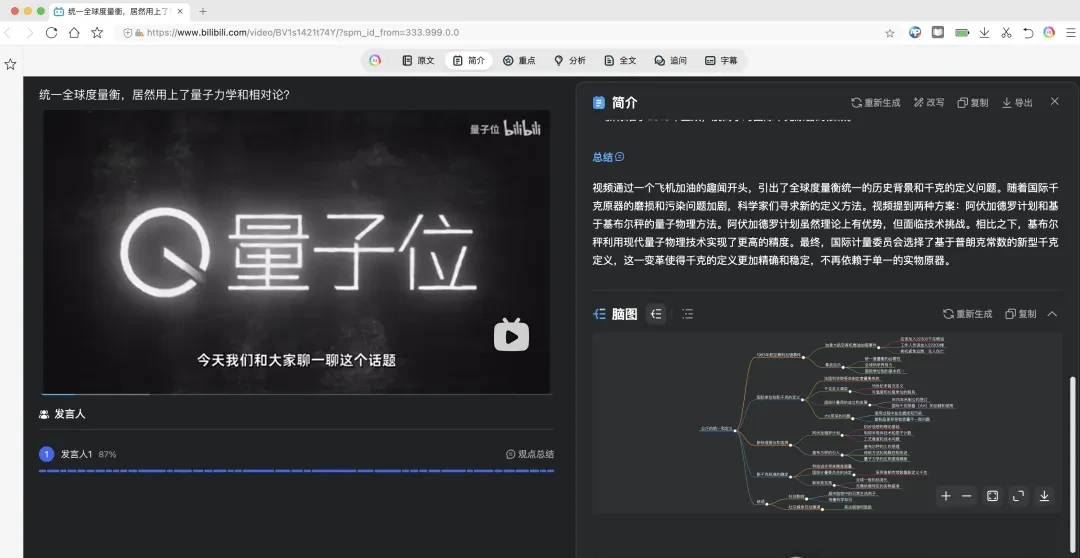
Task: Select the 发言人1 speaker badge
Action: tap(46, 454)
